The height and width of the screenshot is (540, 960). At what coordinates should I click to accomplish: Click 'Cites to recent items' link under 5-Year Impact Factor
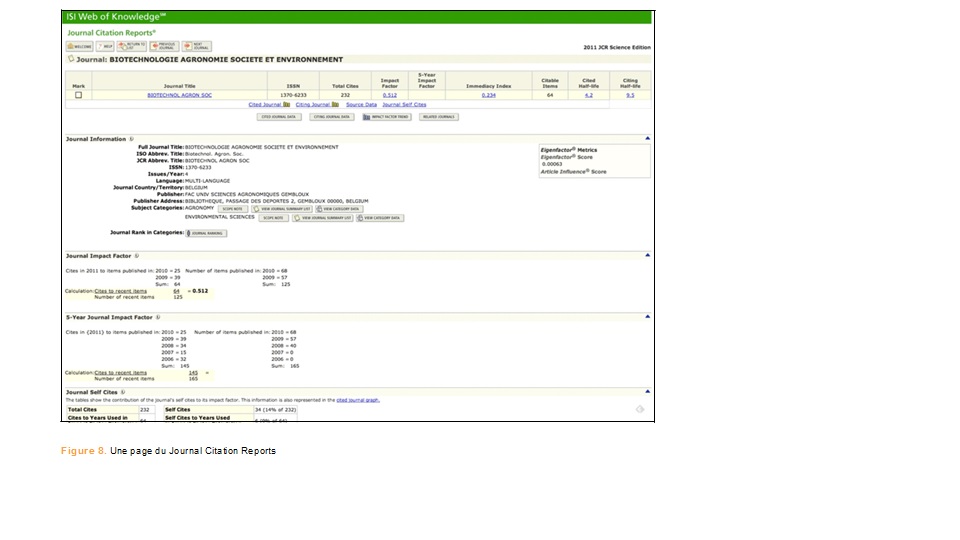coord(121,372)
